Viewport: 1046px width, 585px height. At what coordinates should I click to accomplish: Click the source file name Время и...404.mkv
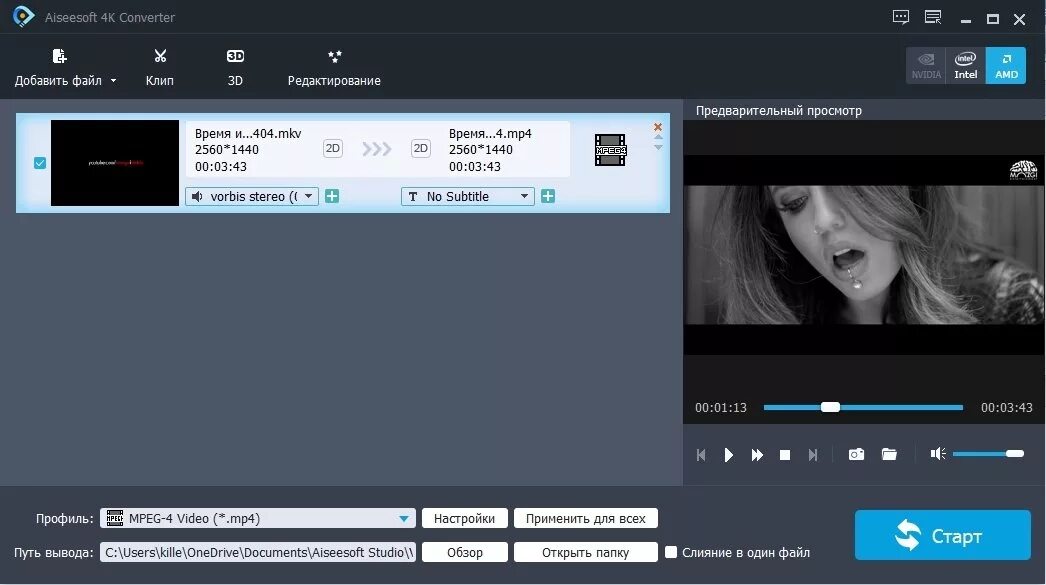[x=248, y=133]
